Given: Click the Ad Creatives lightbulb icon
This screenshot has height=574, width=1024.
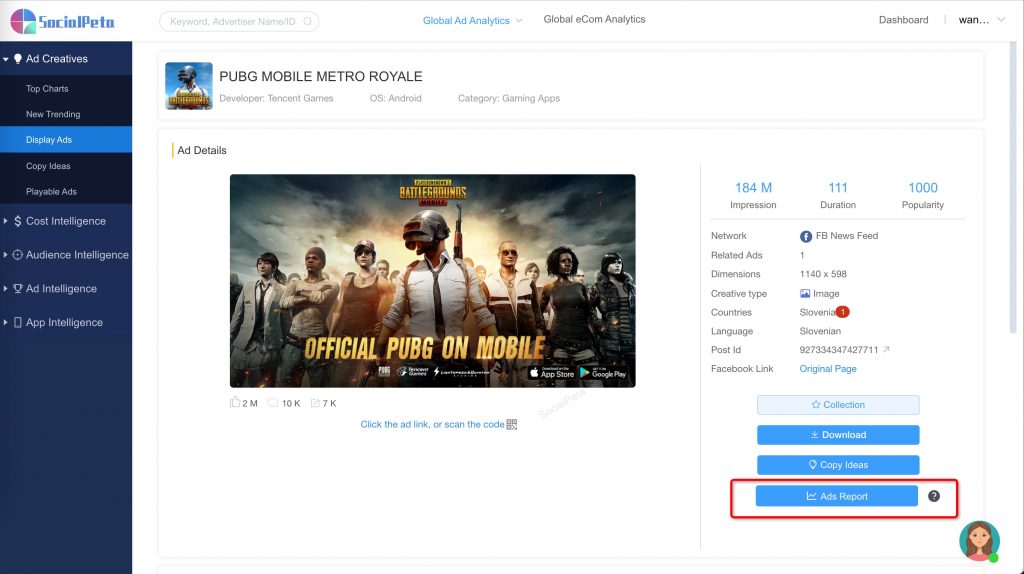Looking at the screenshot, I should [x=18, y=59].
